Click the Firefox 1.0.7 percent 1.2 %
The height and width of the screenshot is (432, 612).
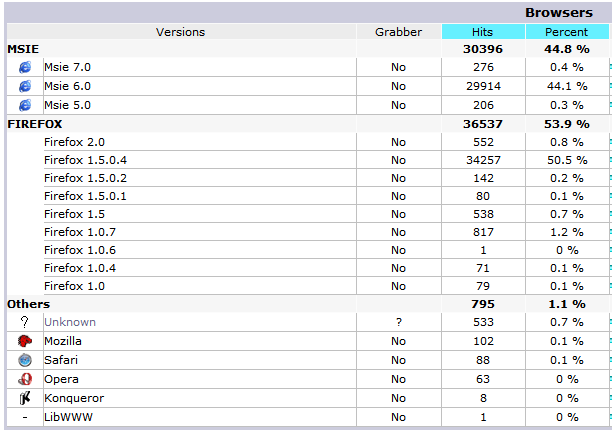(x=567, y=232)
